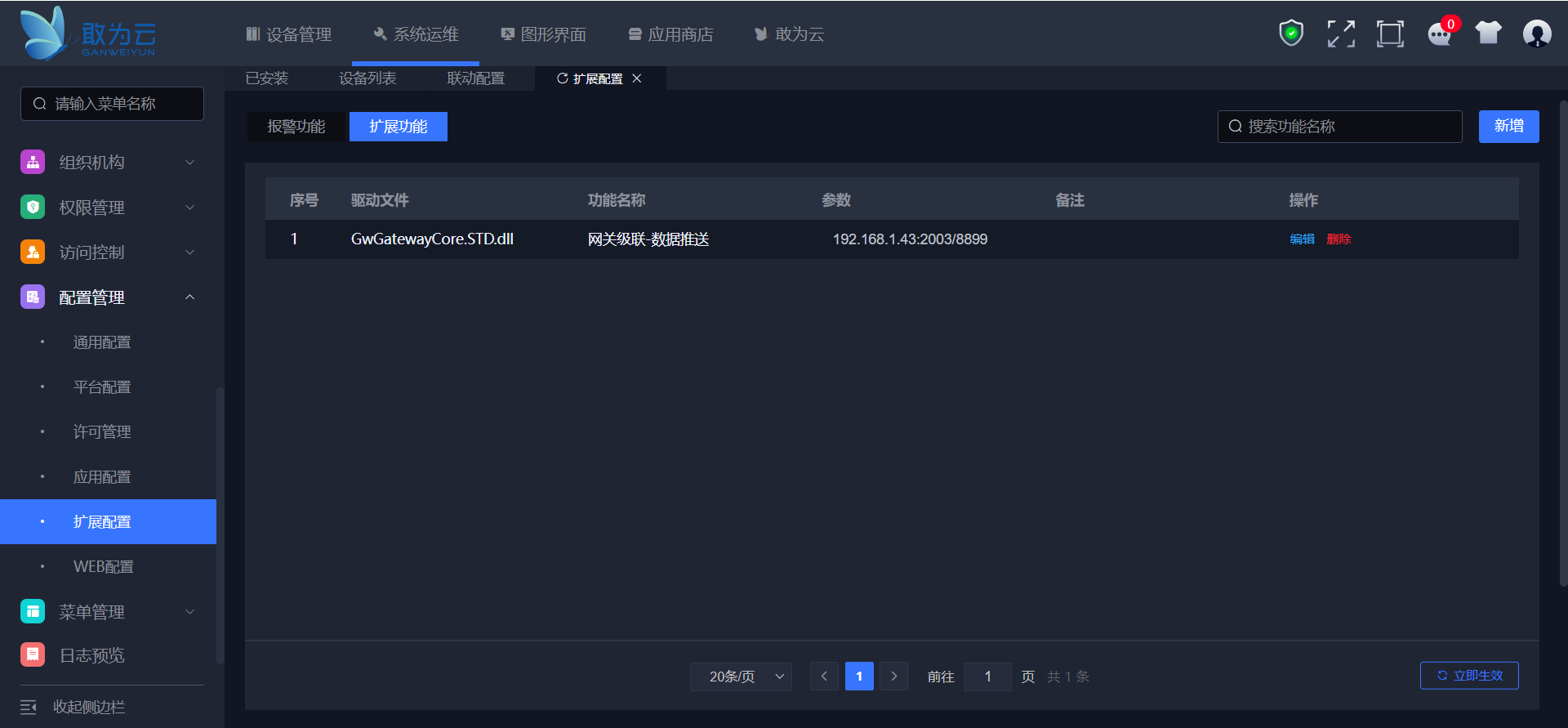Click the 新增 button
1568x728 pixels.
pos(1509,127)
